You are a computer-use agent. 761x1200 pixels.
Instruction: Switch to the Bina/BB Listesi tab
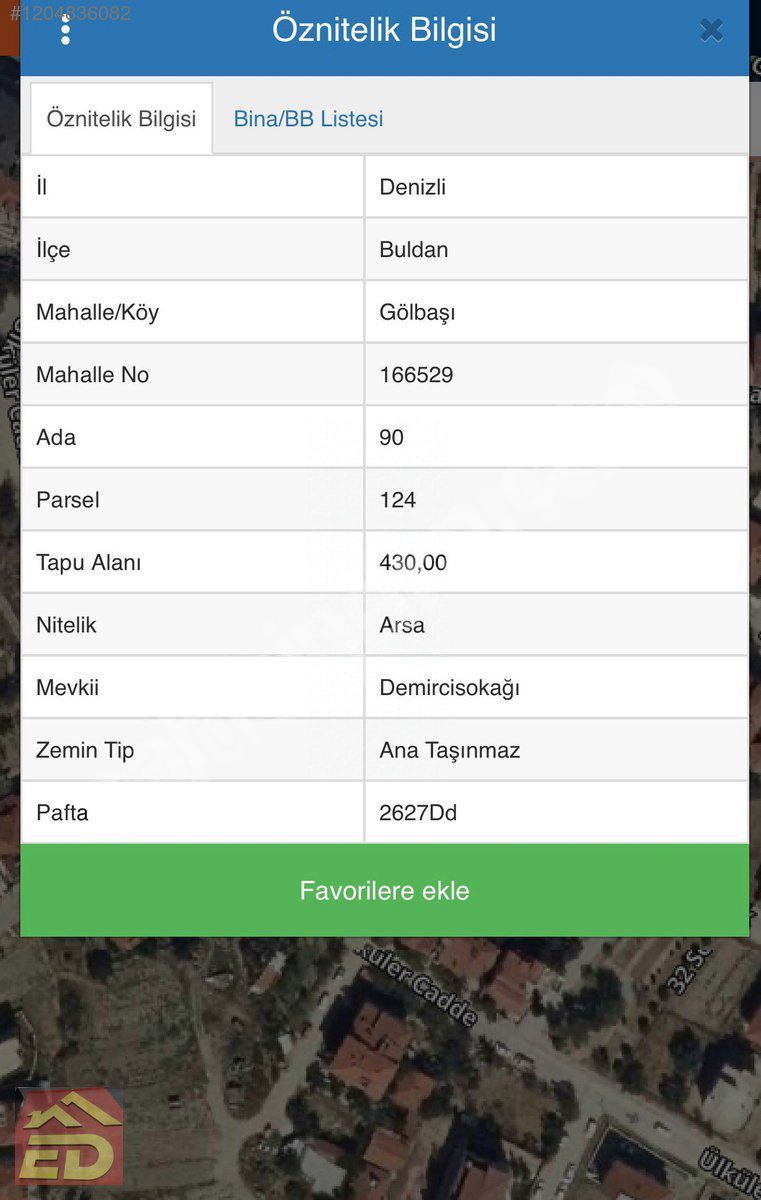click(x=308, y=119)
